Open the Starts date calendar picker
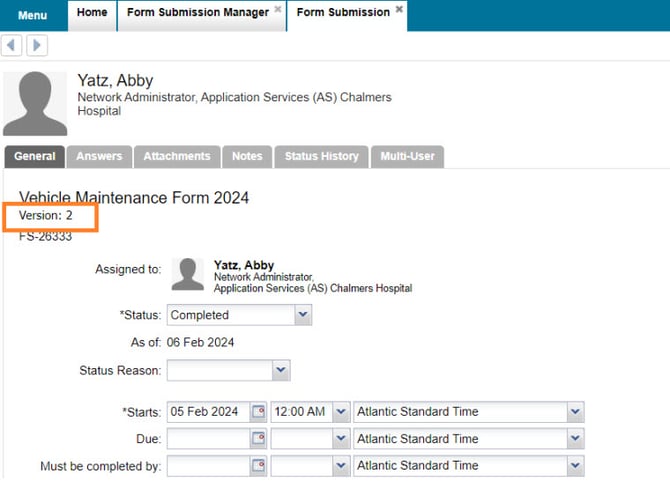Screen dimensions: 670x496 coord(258,412)
